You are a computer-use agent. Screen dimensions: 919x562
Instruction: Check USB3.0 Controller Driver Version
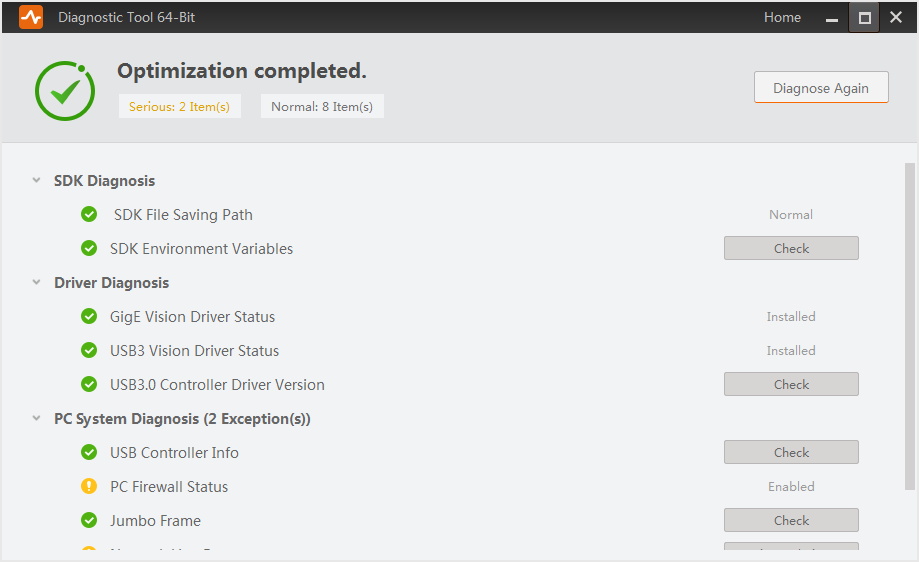point(791,384)
